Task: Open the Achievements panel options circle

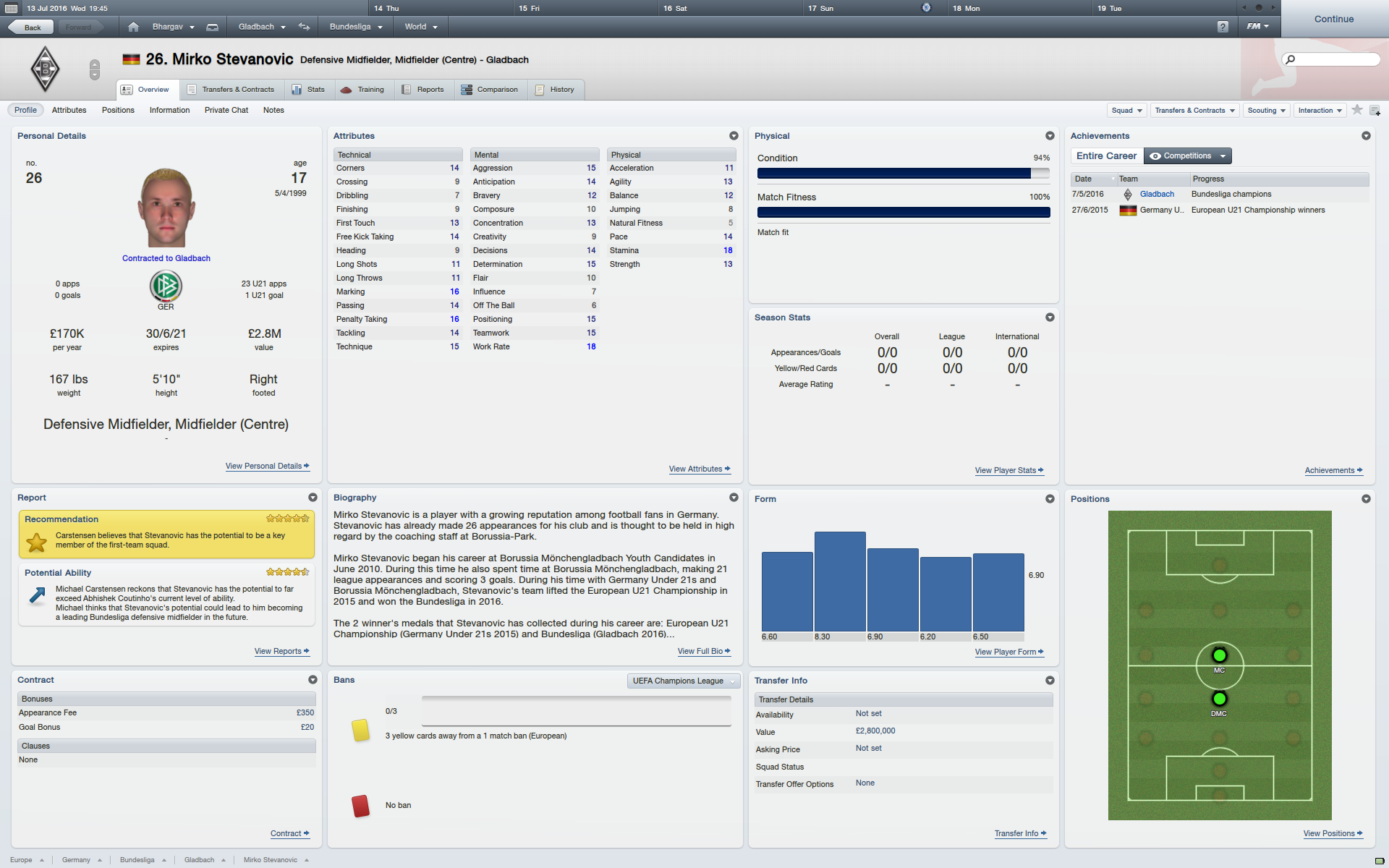Action: pyautogui.click(x=1366, y=136)
